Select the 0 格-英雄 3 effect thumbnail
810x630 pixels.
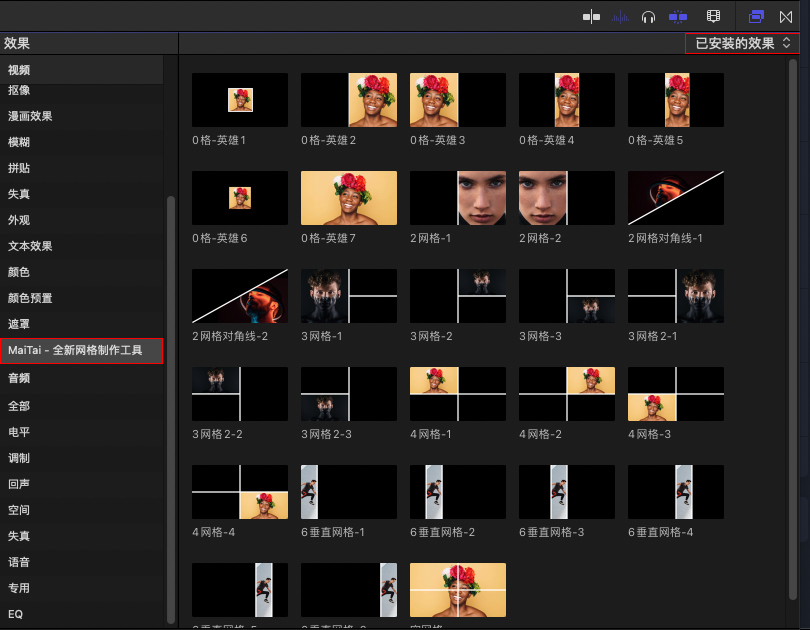458,100
